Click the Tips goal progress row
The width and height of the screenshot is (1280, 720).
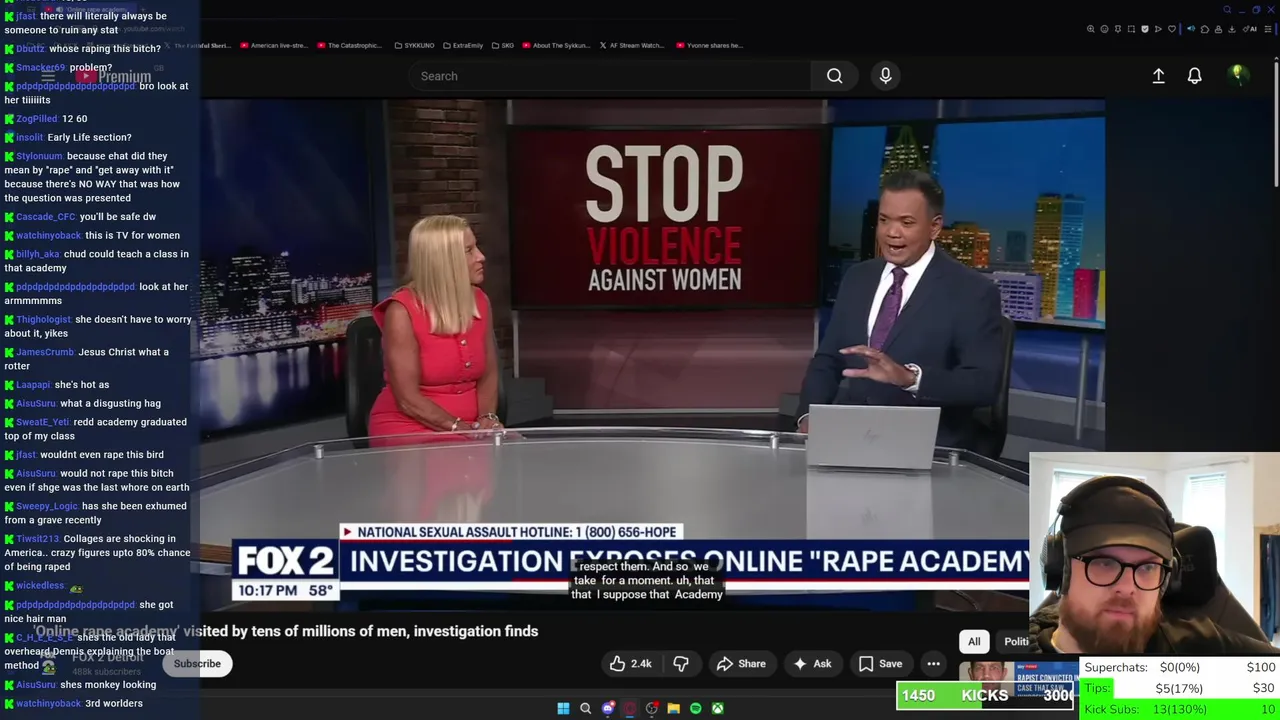pyautogui.click(x=1180, y=688)
